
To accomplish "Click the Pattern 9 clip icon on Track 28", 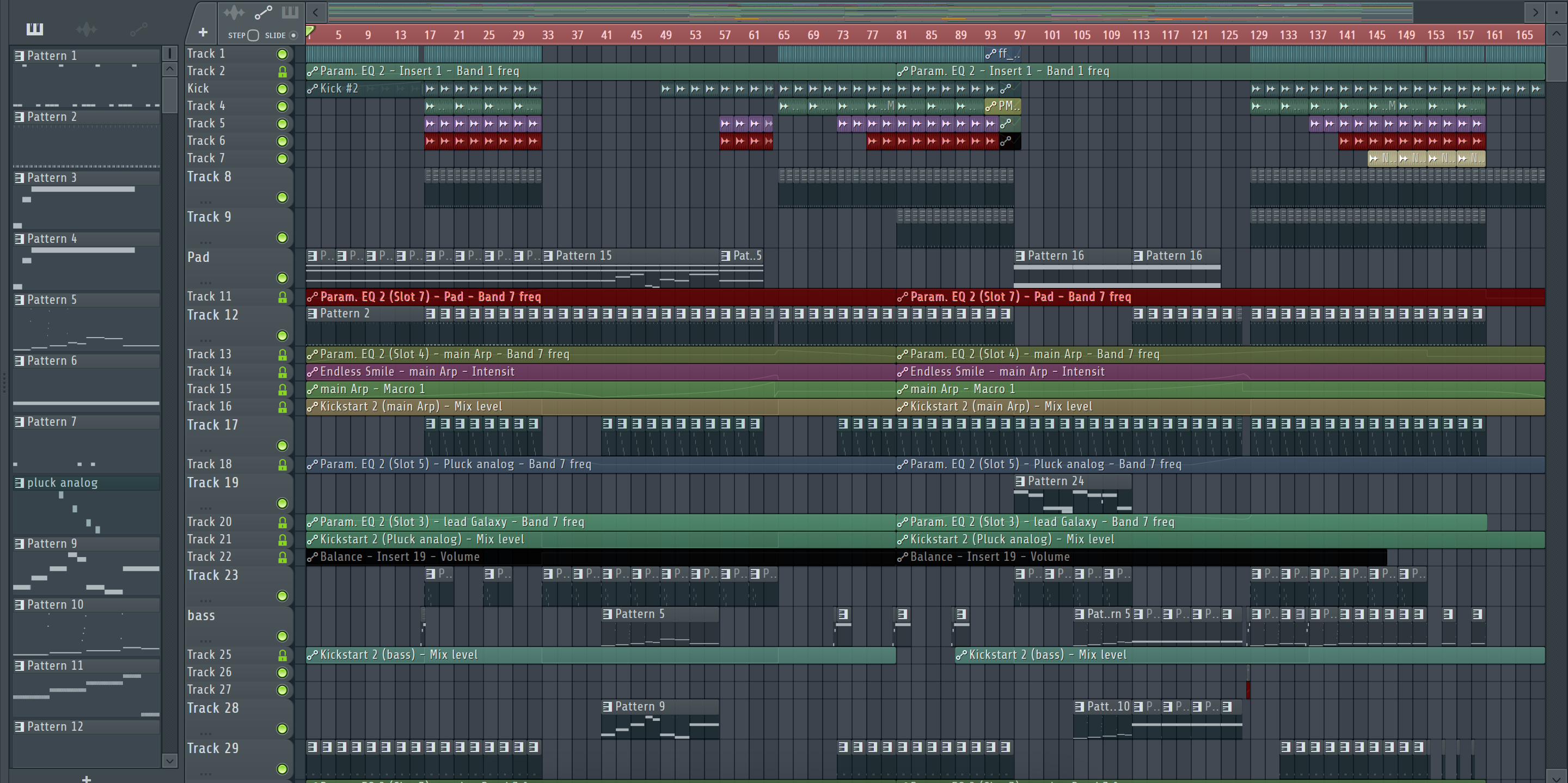I will click(607, 706).
